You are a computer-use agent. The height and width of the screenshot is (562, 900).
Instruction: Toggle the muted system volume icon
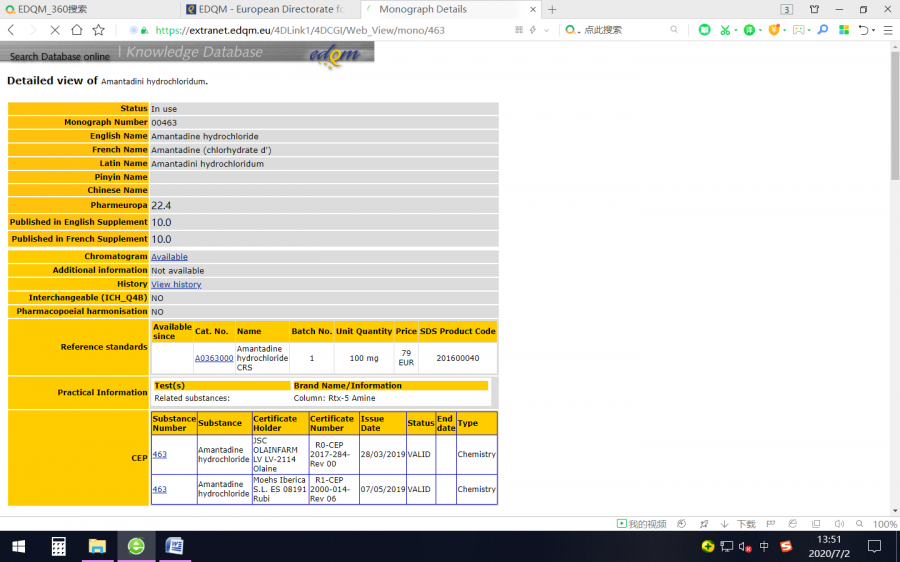pos(745,547)
